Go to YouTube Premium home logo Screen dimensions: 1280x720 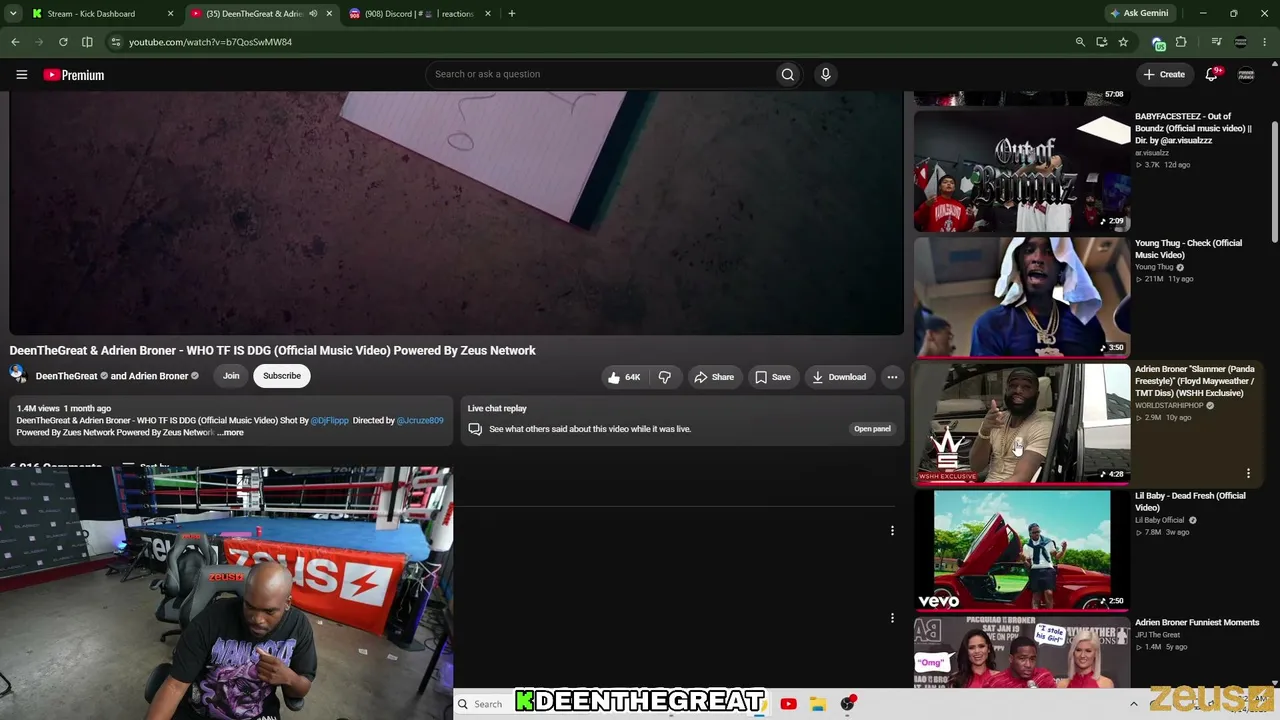tap(74, 75)
